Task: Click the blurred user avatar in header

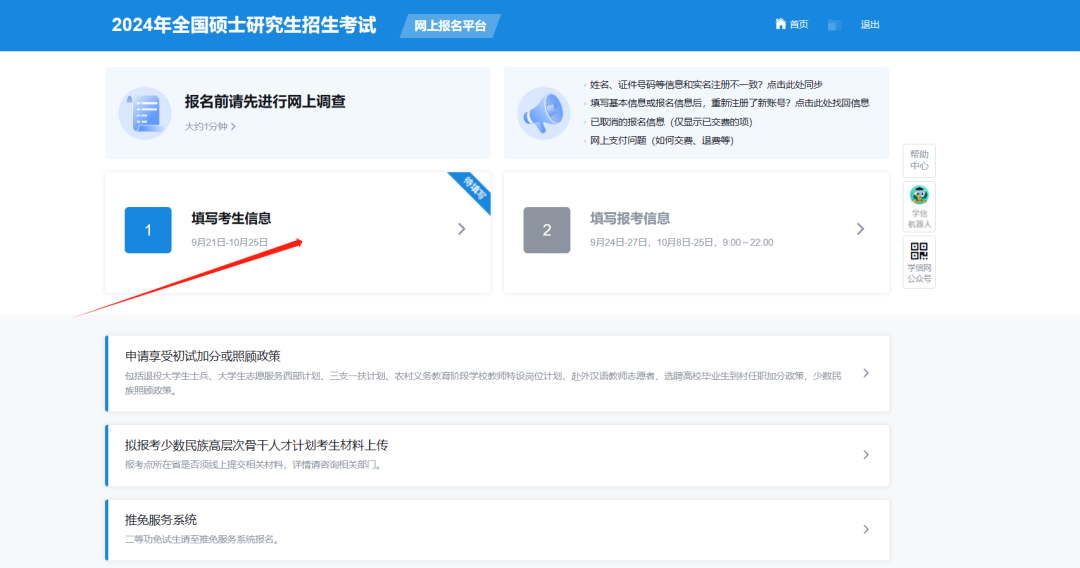Action: click(x=834, y=25)
